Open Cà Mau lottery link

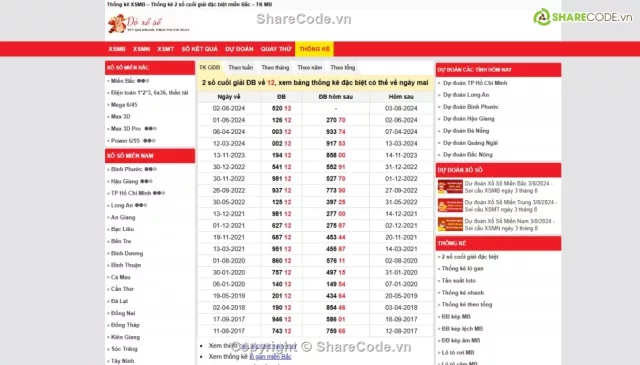tap(120, 277)
